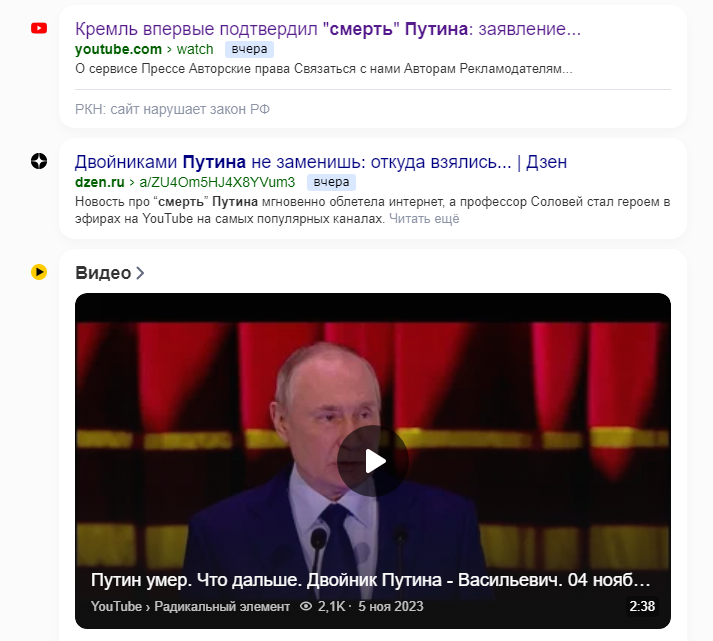The image size is (713, 641).
Task: Click the 2:38 duration badge
Action: [642, 606]
